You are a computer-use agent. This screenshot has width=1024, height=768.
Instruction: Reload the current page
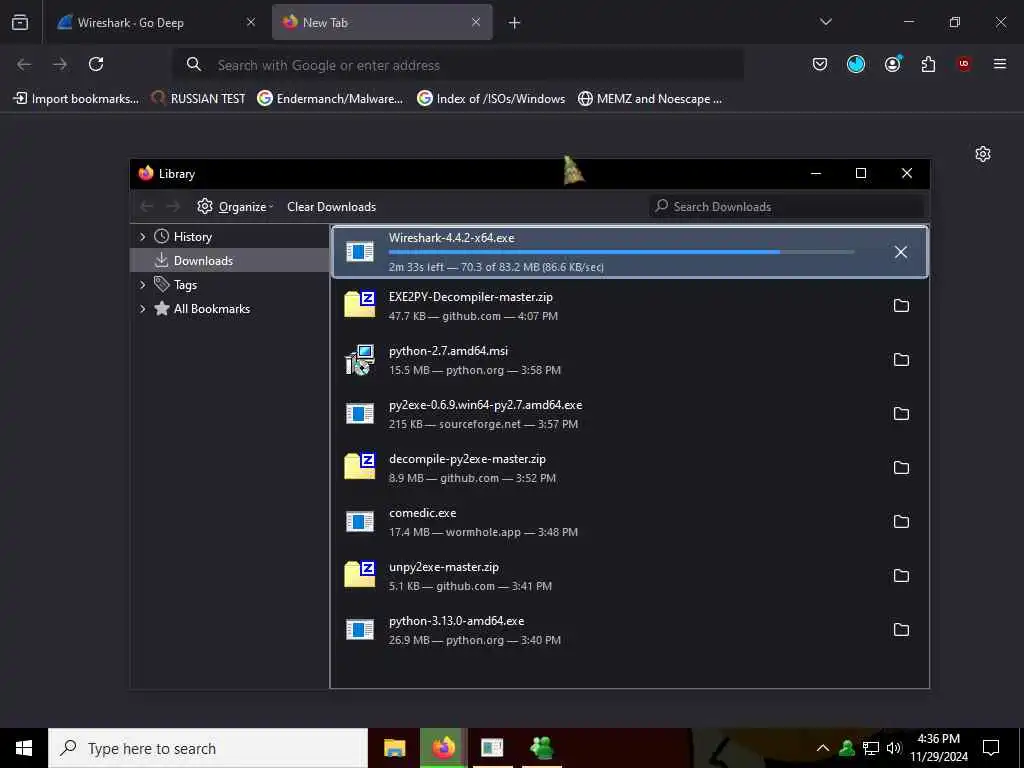click(96, 64)
